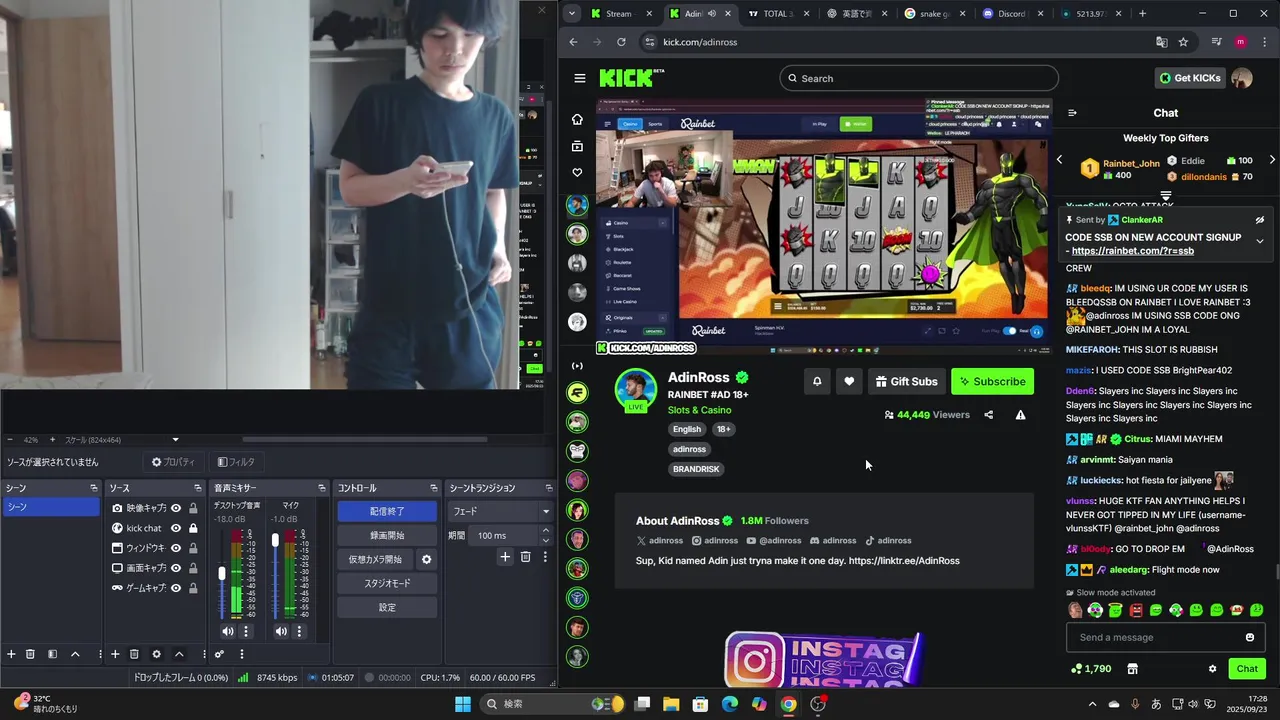
Task: Collapse the chat panel icon
Action: 1072,113
